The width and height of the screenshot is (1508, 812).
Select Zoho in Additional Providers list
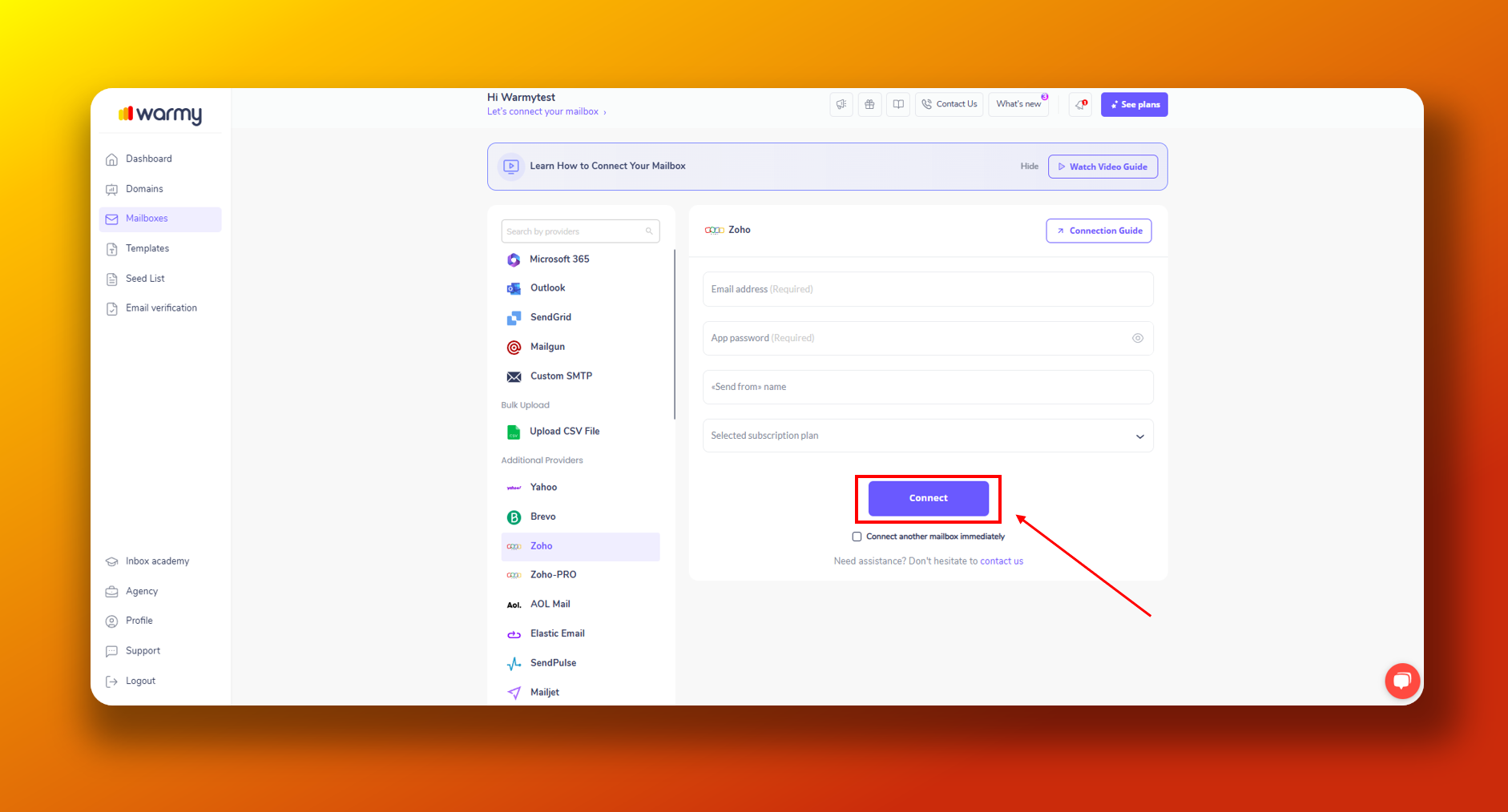pyautogui.click(x=580, y=547)
